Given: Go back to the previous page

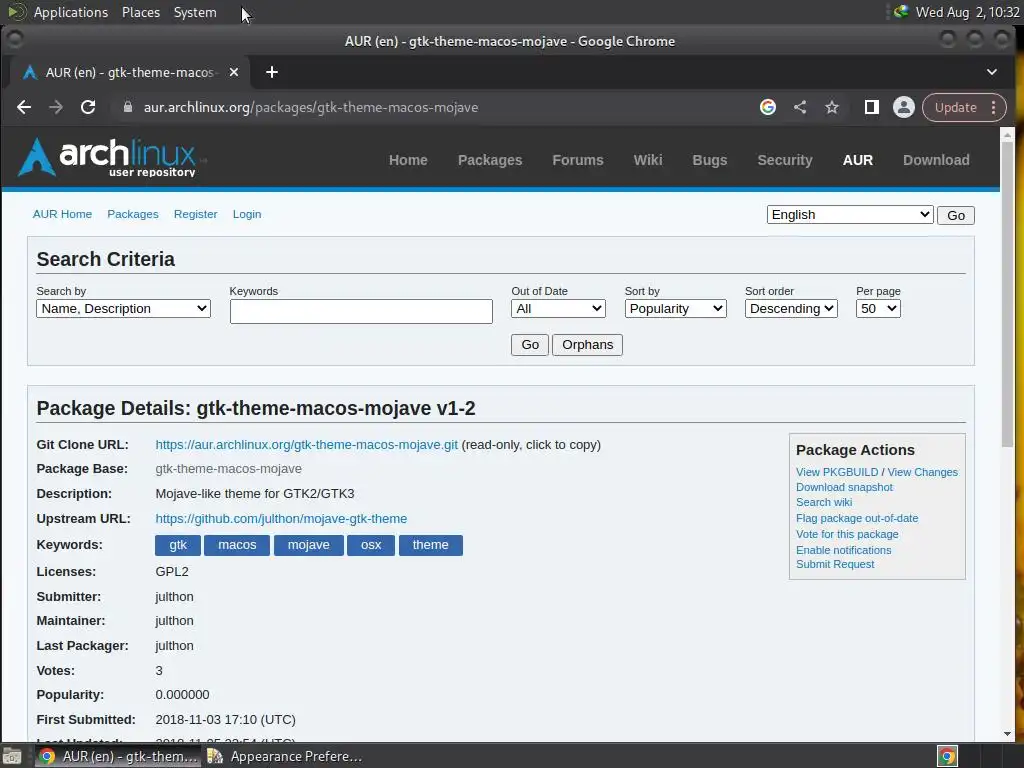Looking at the screenshot, I should 24,107.
